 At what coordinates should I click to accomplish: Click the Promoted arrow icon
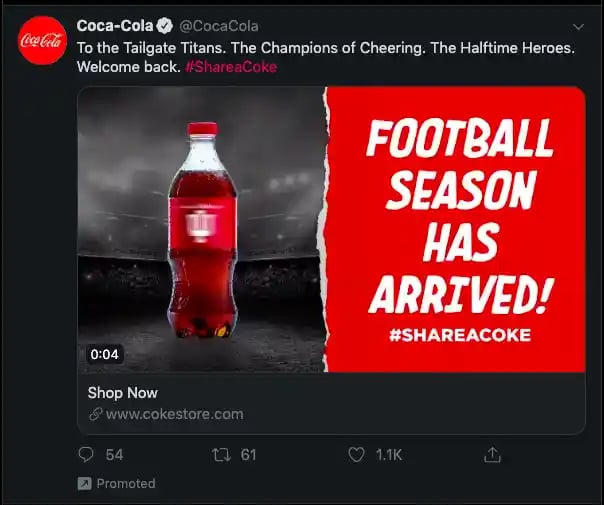(85, 484)
